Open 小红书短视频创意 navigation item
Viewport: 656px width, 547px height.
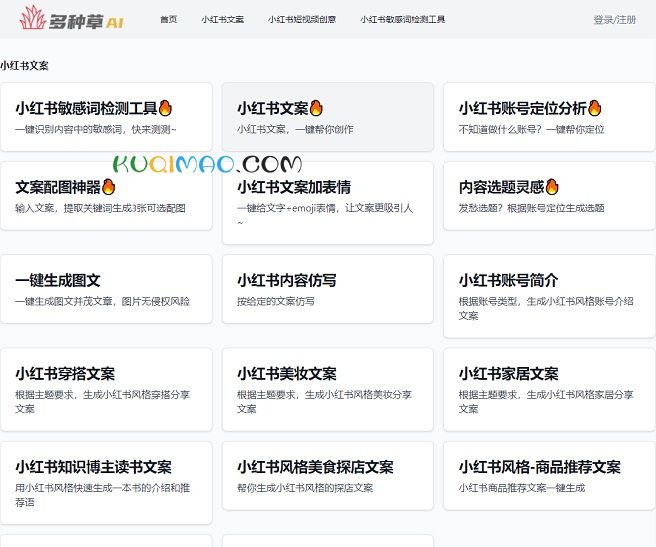302,19
